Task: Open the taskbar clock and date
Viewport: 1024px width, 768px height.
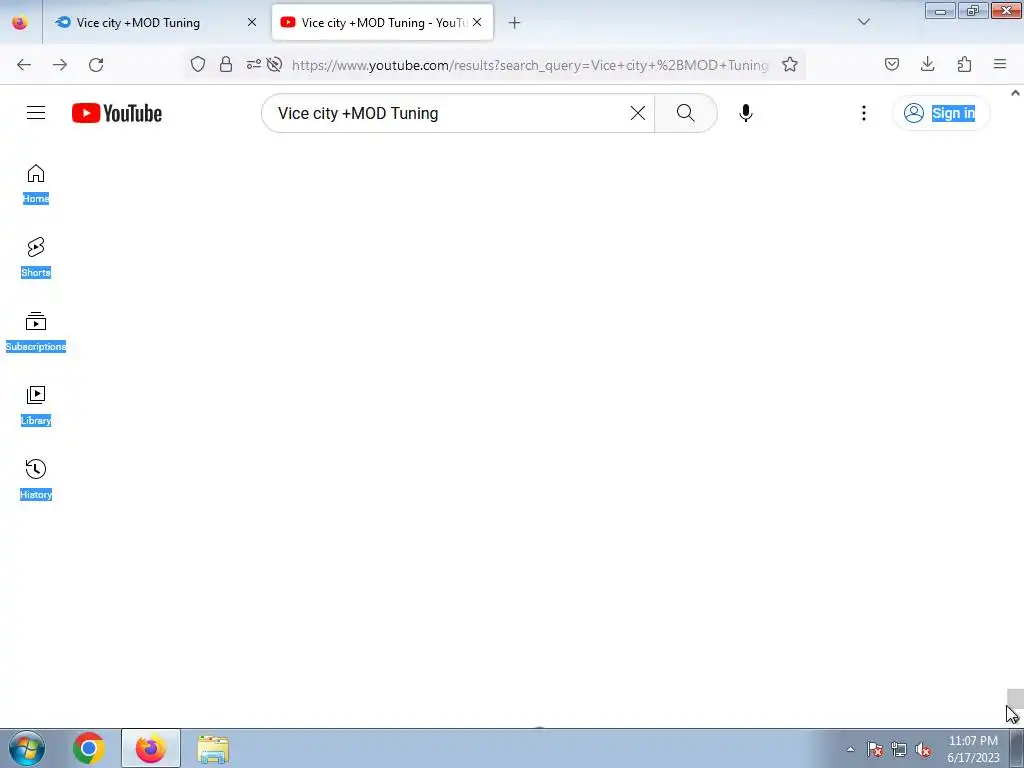Action: (x=973, y=749)
